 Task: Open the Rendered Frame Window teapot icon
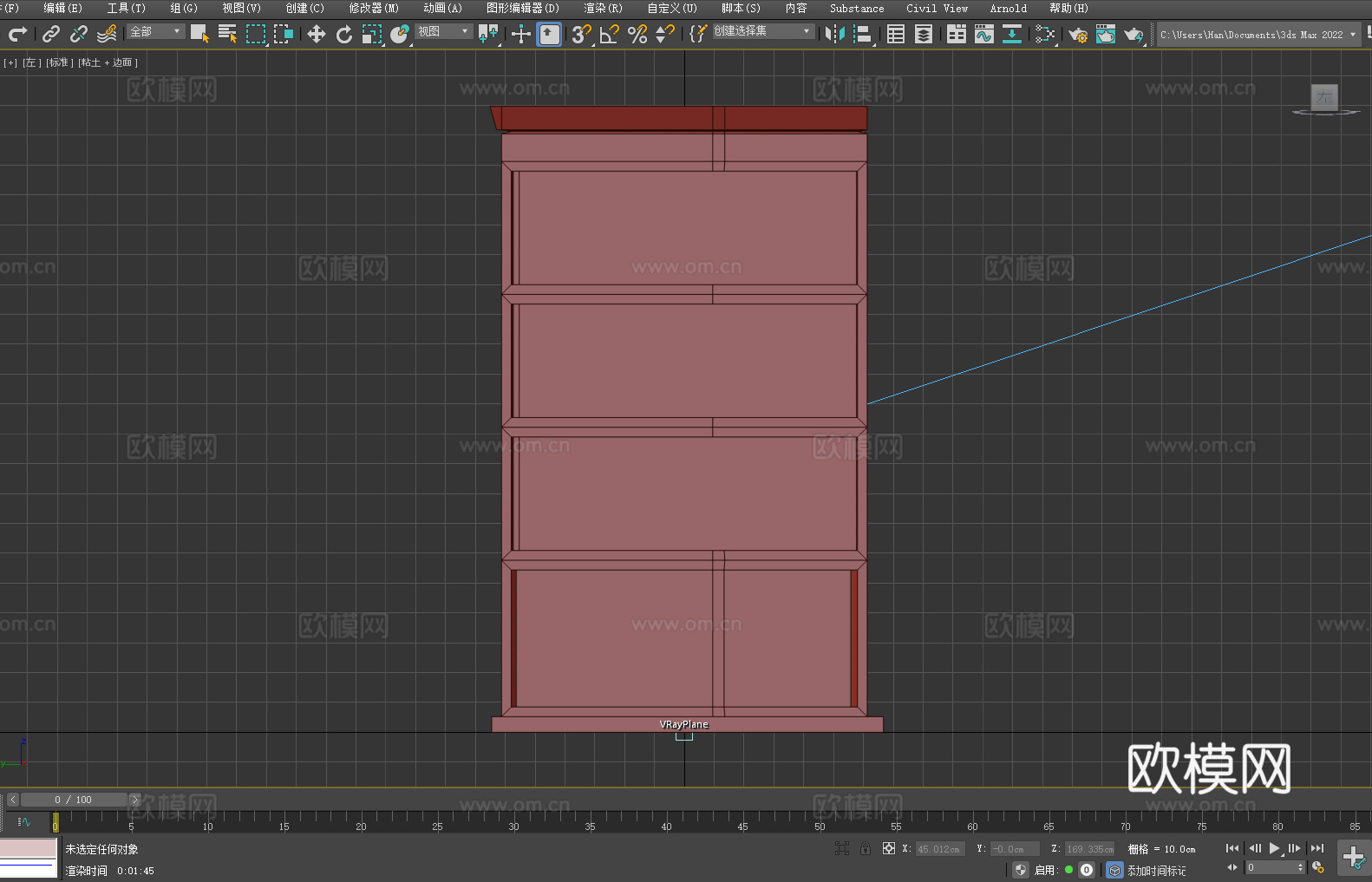[1106, 34]
